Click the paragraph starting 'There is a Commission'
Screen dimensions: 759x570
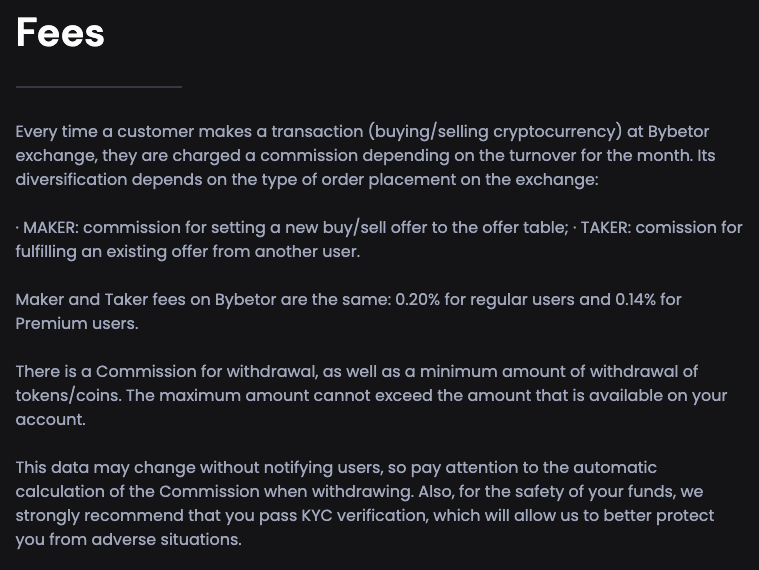coord(371,395)
